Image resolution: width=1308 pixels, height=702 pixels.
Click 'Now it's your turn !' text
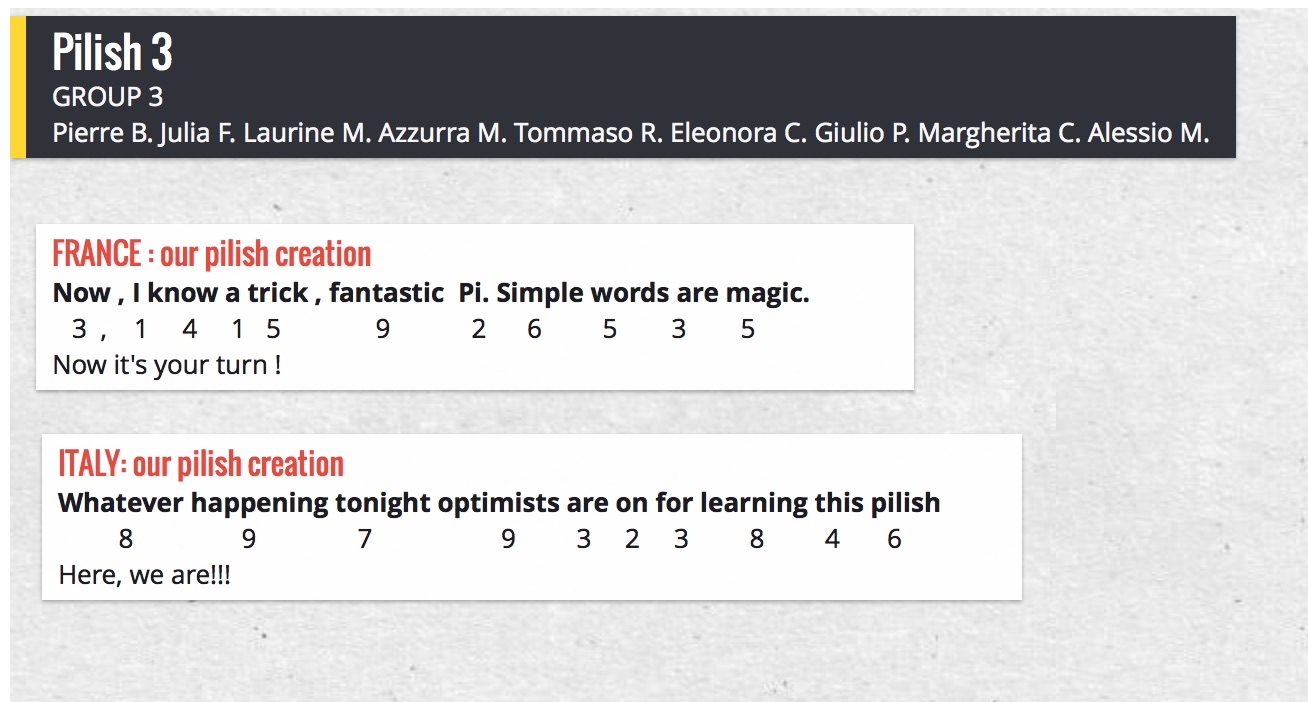point(166,364)
